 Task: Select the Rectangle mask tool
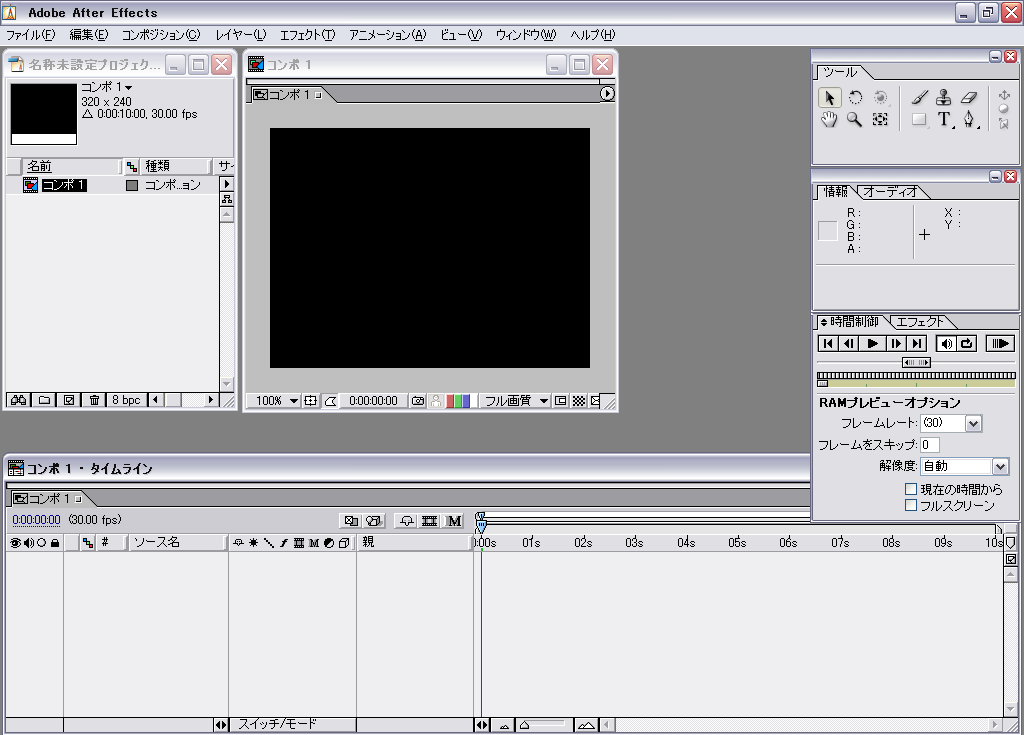(x=919, y=120)
